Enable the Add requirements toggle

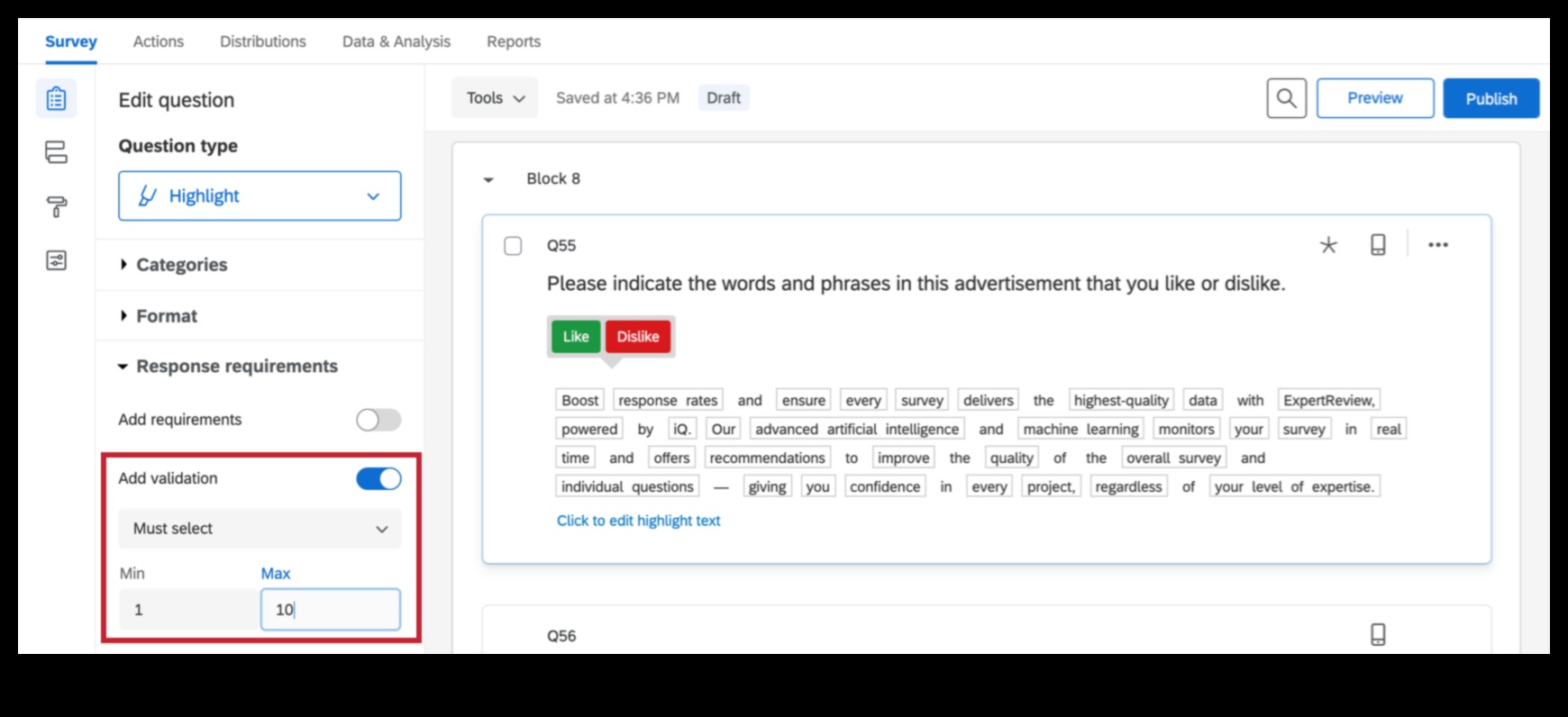(x=378, y=420)
